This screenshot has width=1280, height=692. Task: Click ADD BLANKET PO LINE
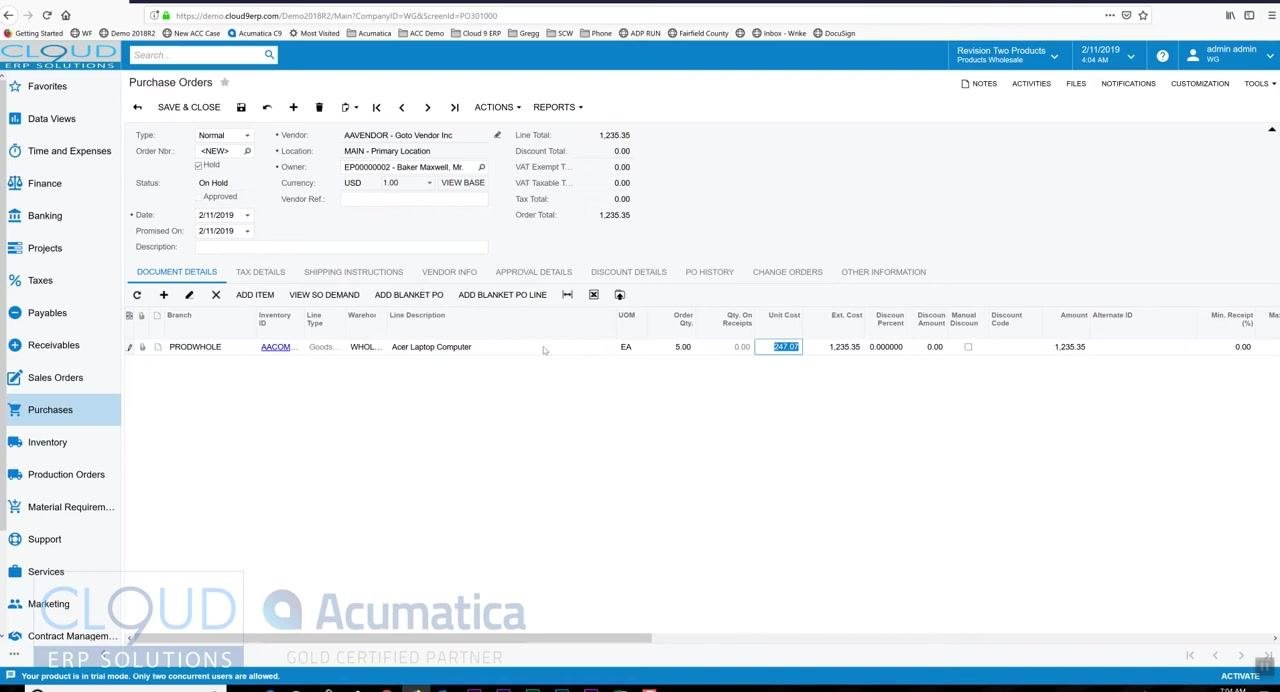pyautogui.click(x=502, y=295)
